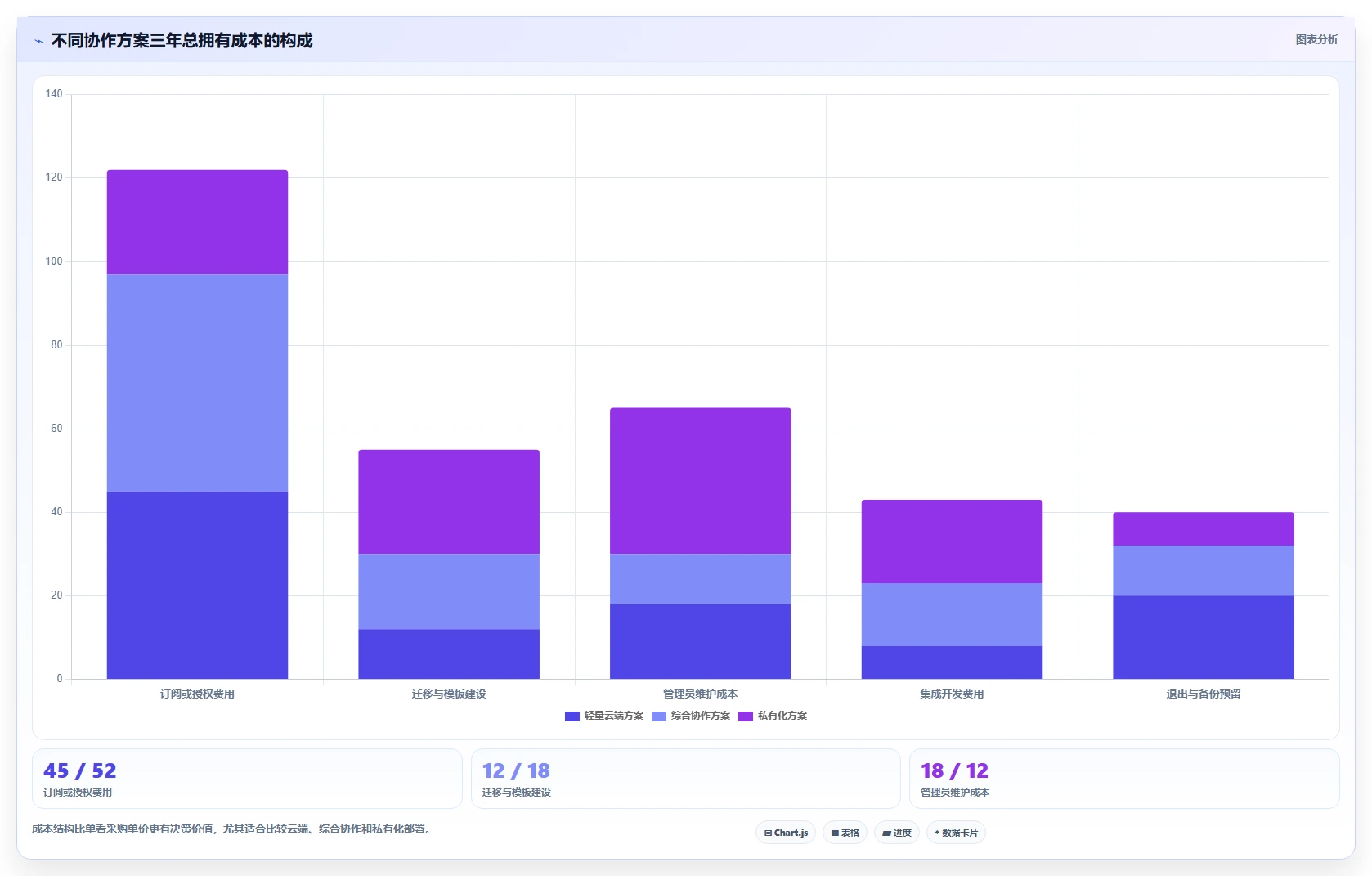Click the light blue segment of 集成开发费用 bar

click(x=952, y=614)
